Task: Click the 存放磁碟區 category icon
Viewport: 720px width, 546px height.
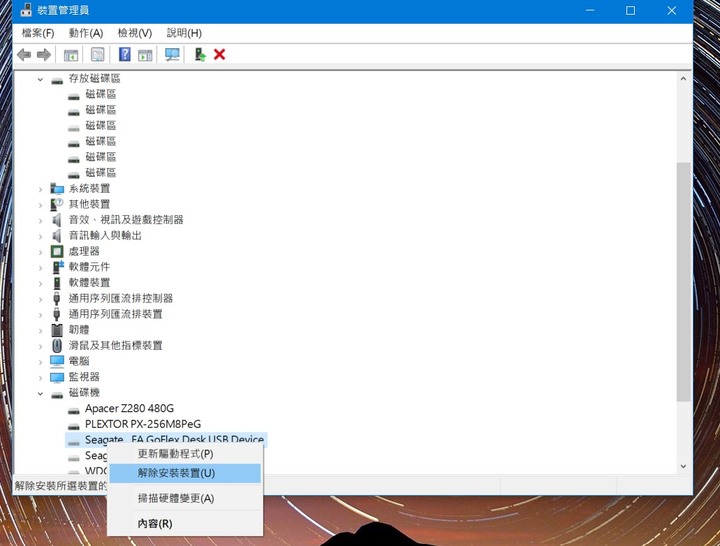Action: pyautogui.click(x=57, y=81)
